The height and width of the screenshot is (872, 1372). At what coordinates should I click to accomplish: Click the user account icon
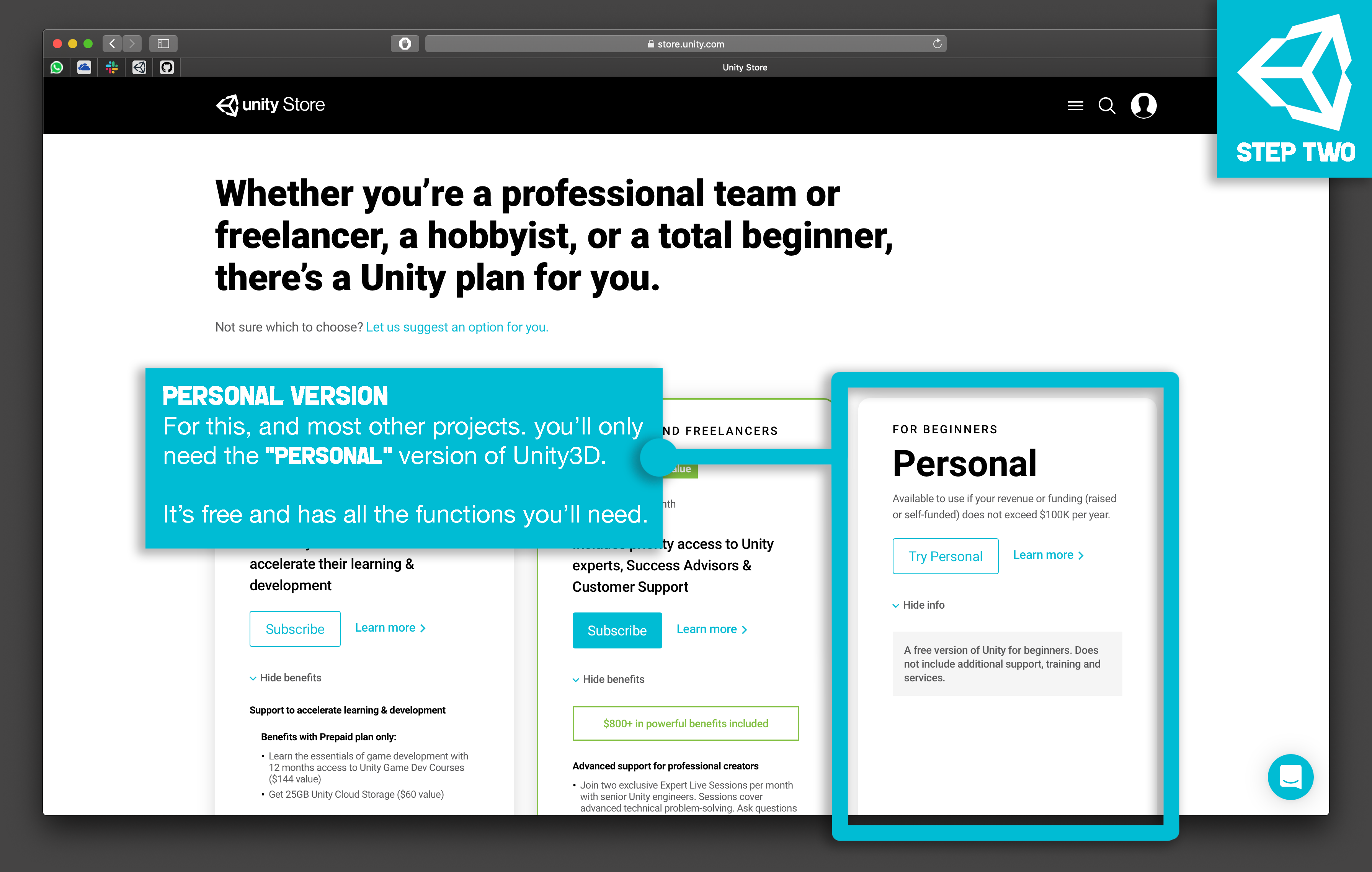click(x=1143, y=105)
